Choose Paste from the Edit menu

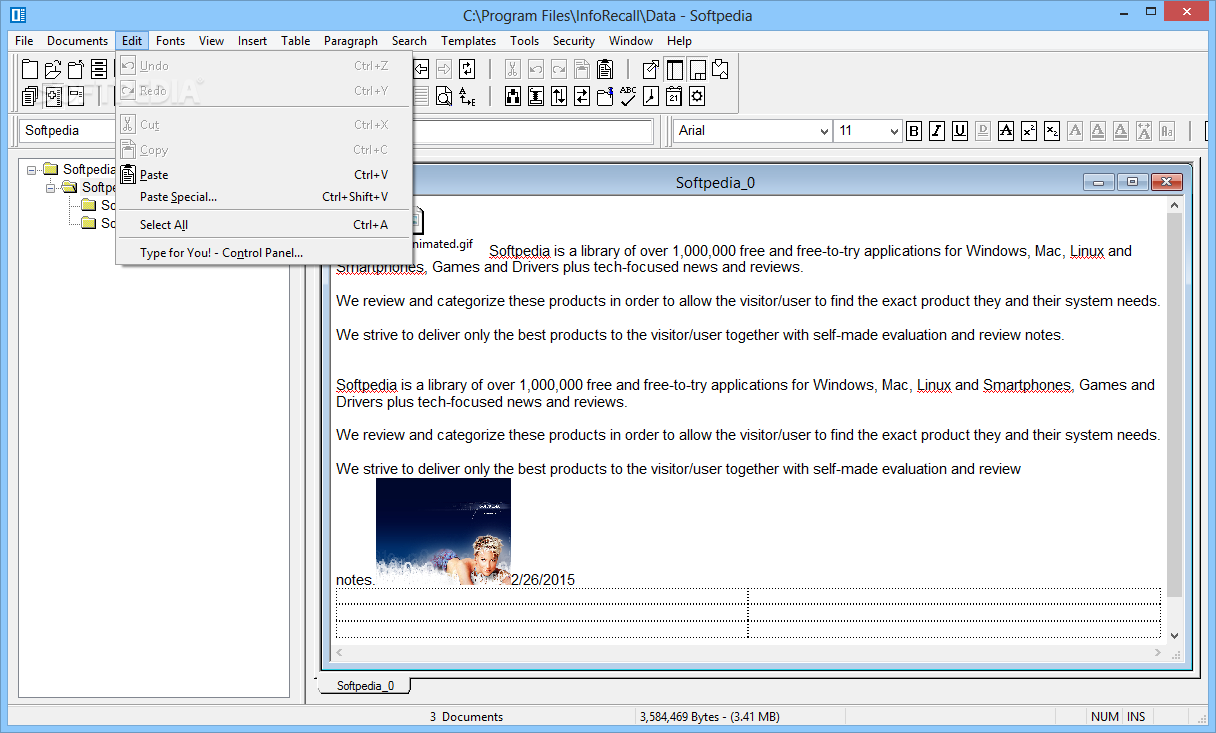point(264,174)
